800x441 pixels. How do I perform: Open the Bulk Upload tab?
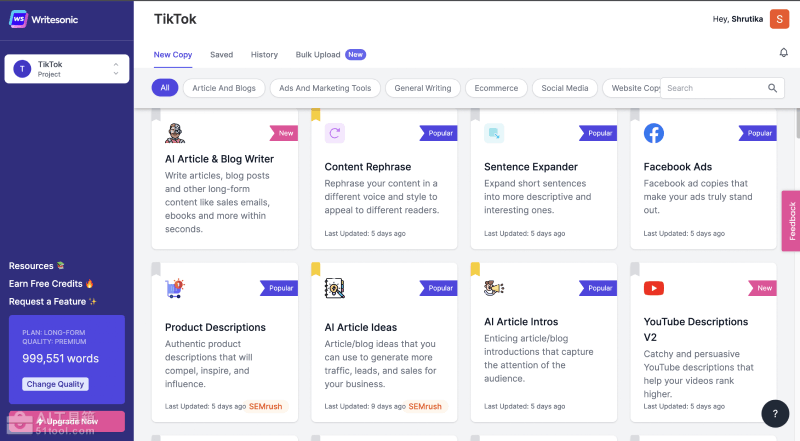[318, 54]
